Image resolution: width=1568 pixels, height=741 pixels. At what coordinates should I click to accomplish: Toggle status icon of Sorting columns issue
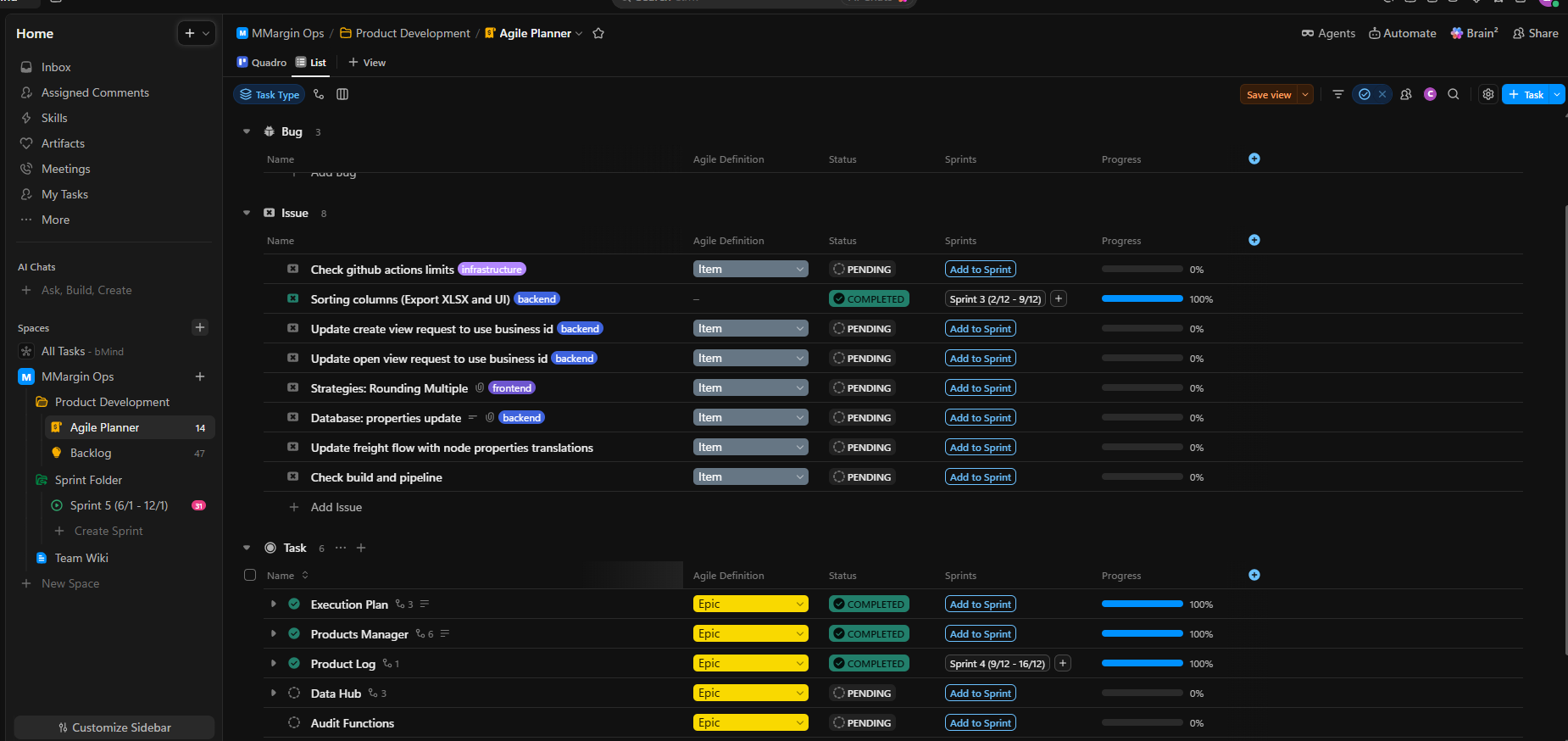point(292,298)
